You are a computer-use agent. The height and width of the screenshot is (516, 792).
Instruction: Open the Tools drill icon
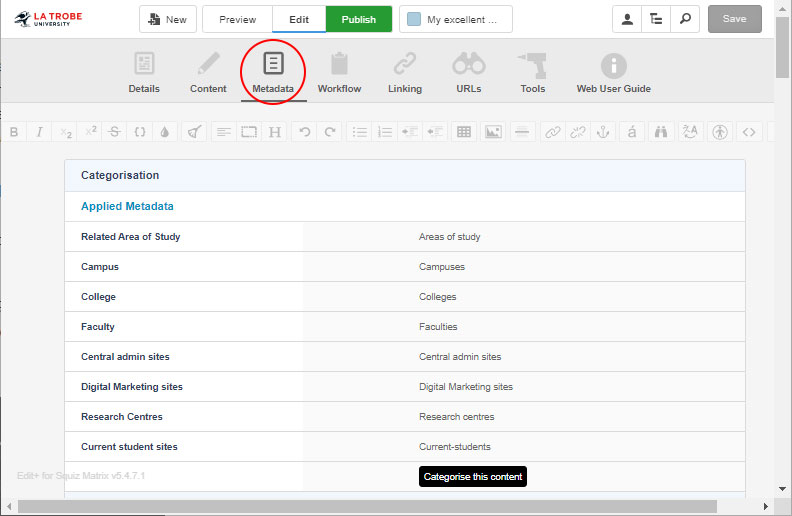(532, 65)
